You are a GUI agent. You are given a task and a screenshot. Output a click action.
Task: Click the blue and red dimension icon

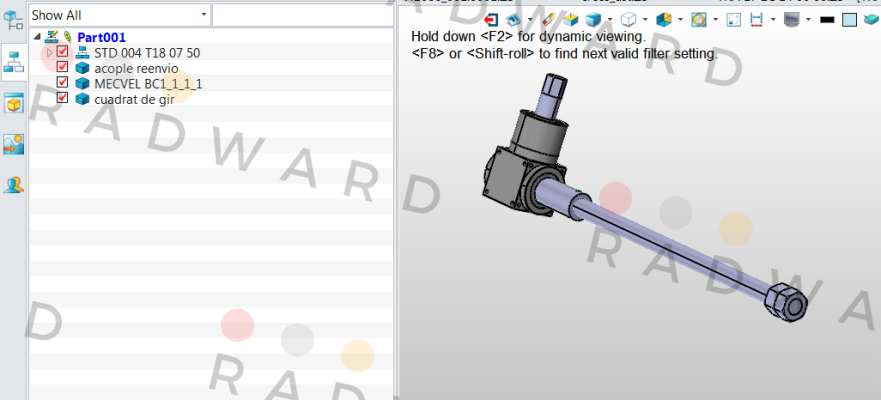[x=756, y=20]
